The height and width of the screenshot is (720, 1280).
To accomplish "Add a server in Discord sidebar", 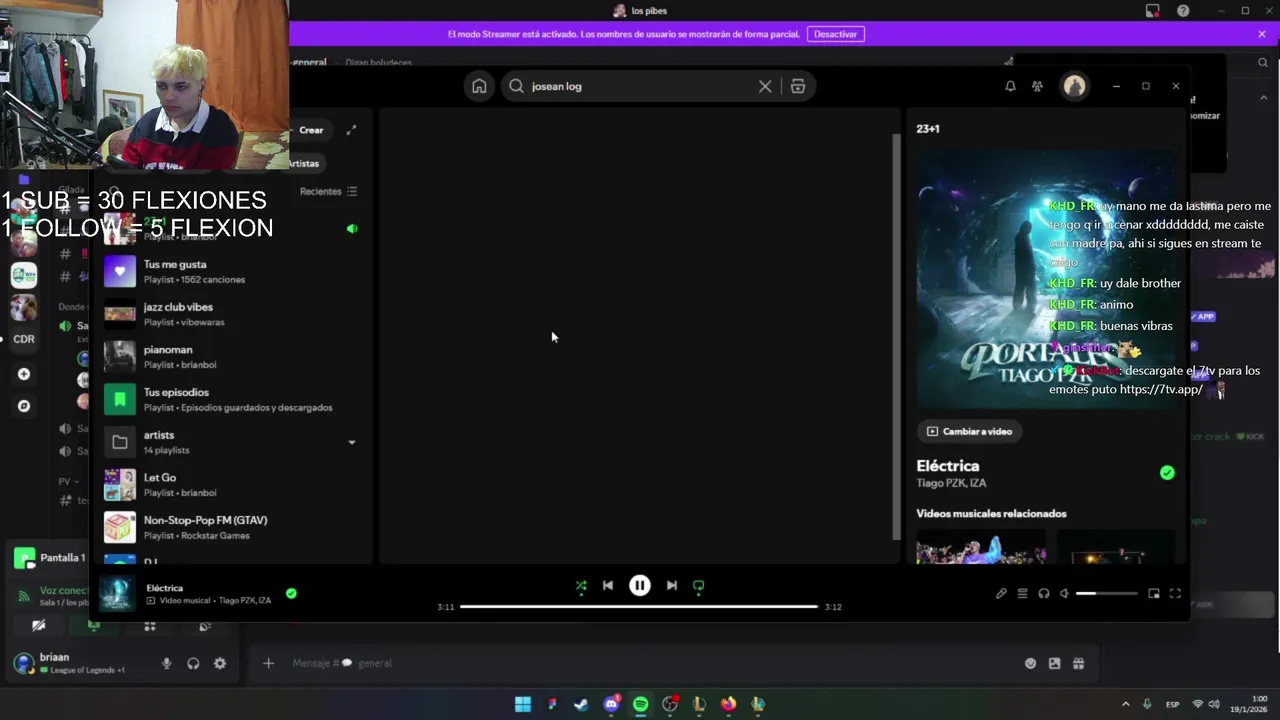I will click(x=24, y=374).
